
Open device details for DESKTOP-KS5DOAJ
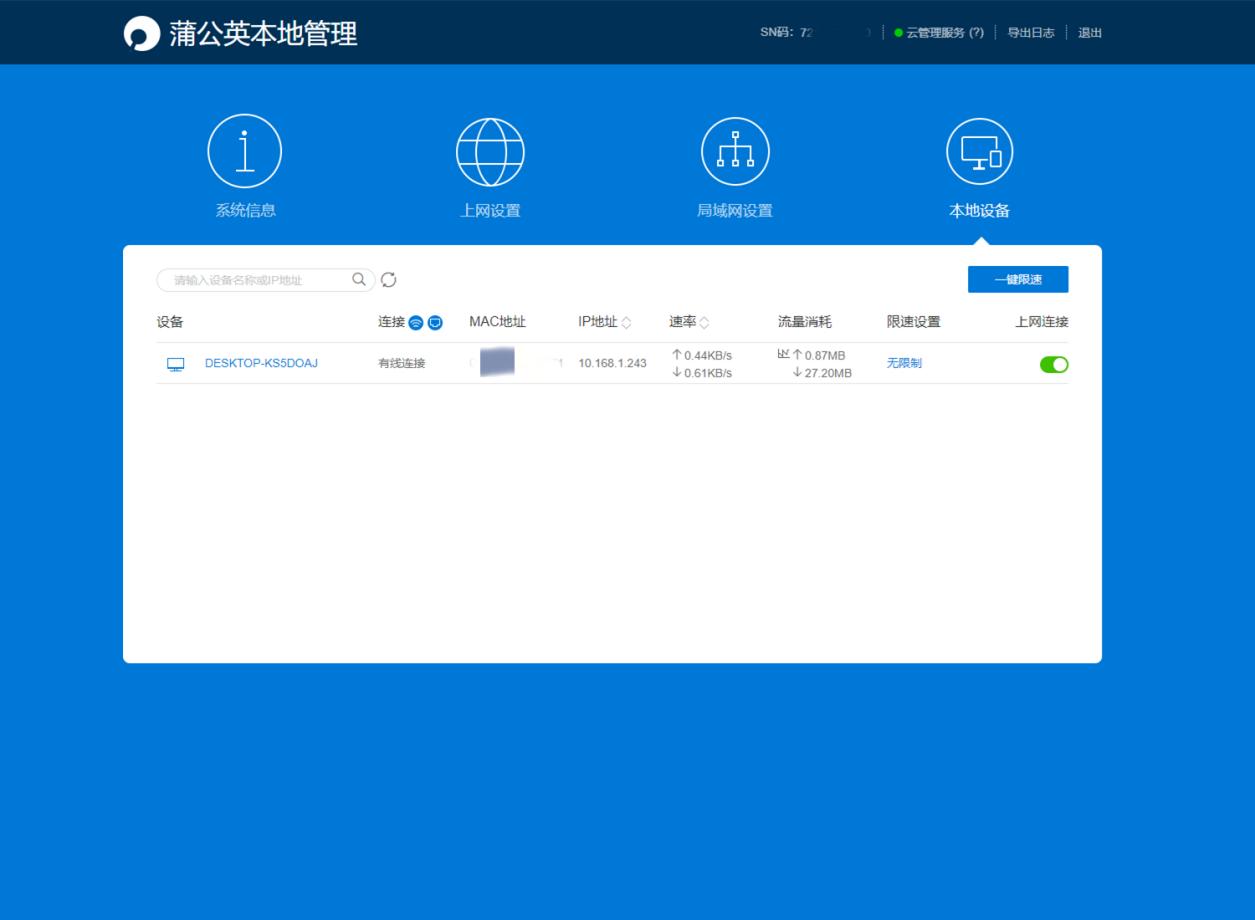261,363
